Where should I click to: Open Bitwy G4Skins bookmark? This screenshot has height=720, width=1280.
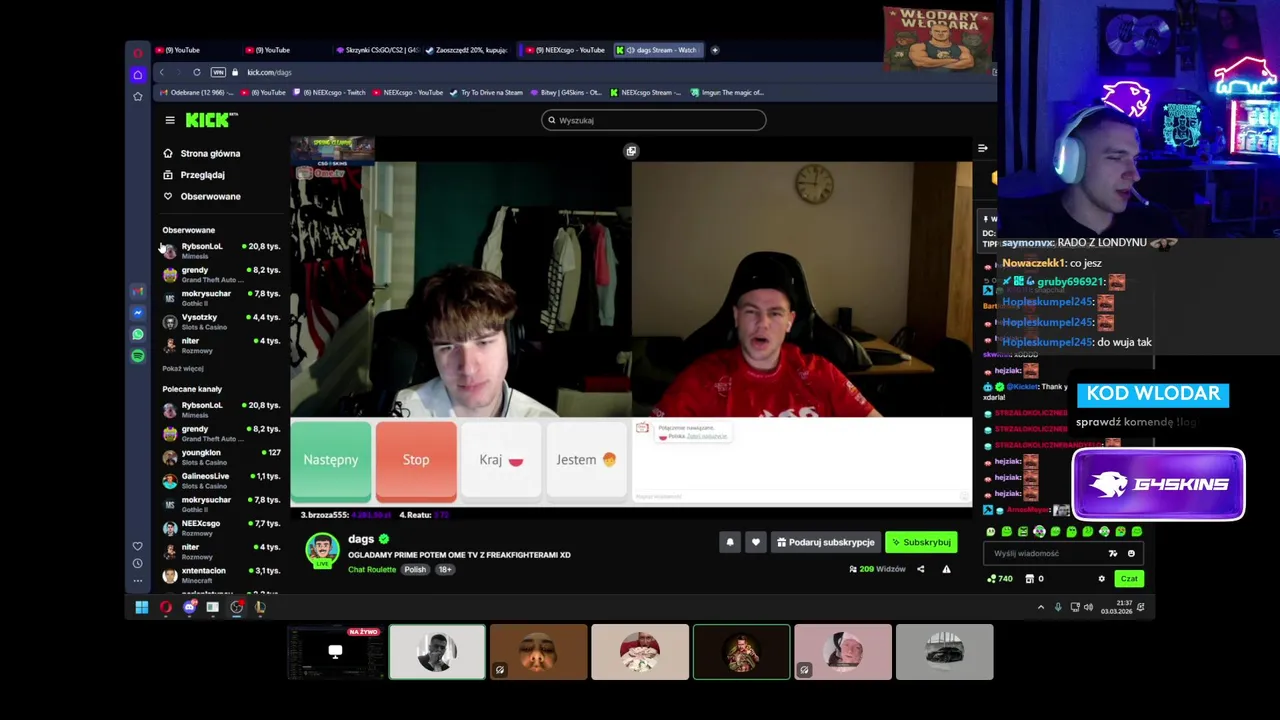[567, 92]
